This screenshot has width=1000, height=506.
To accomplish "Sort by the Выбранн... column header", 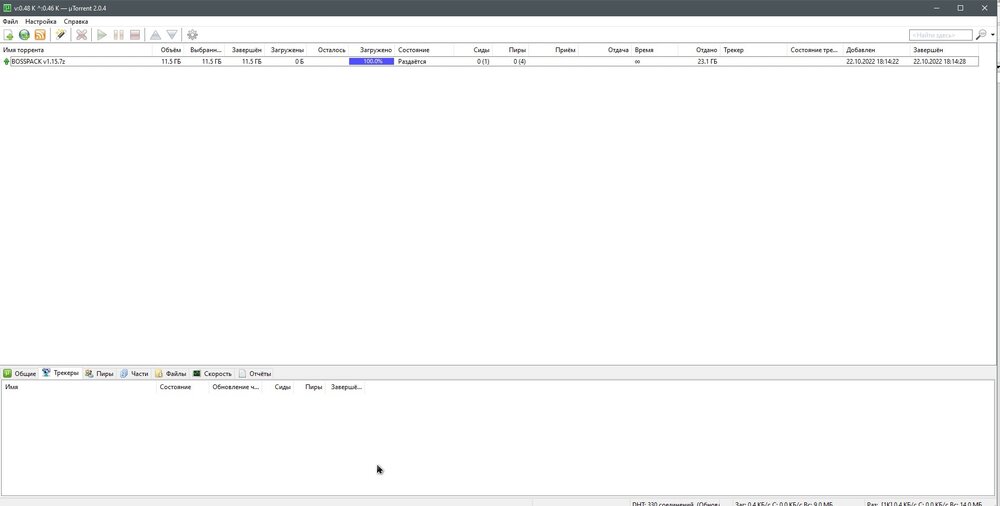I will [x=205, y=50].
